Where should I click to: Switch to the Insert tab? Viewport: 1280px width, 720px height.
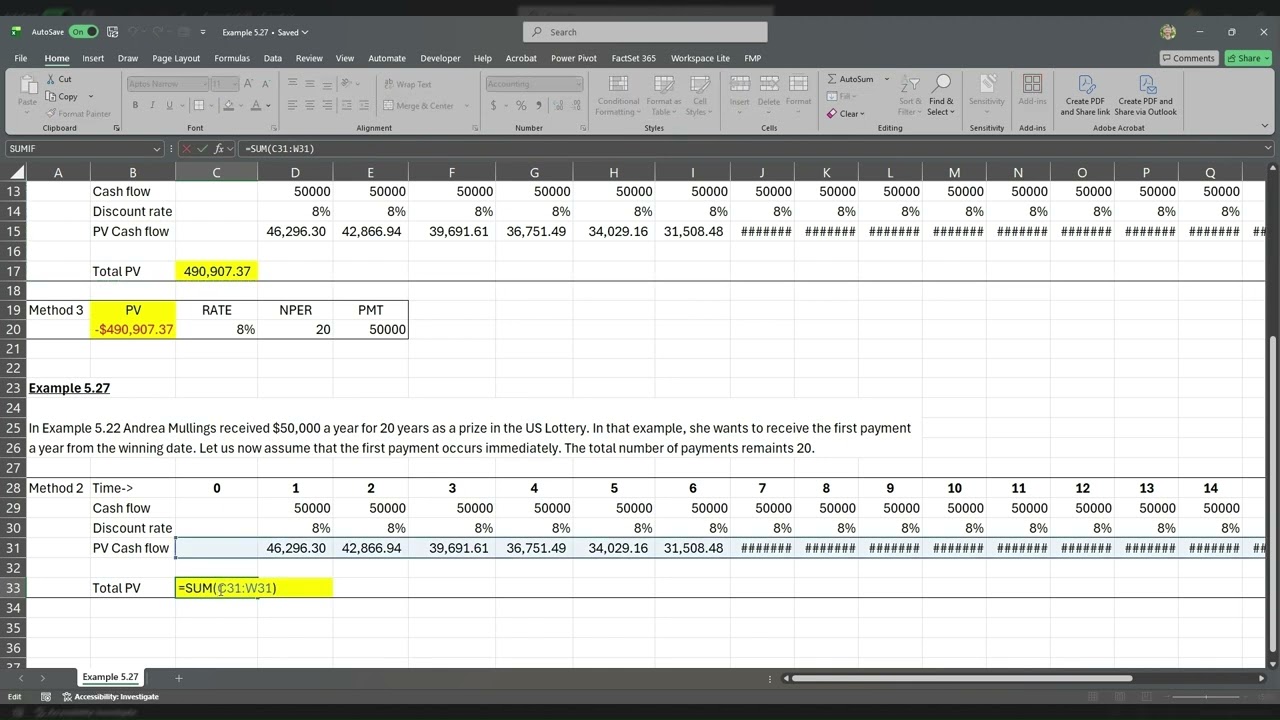[93, 58]
